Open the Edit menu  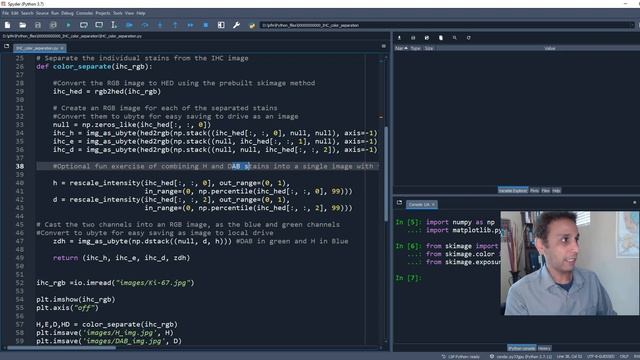(15, 13)
